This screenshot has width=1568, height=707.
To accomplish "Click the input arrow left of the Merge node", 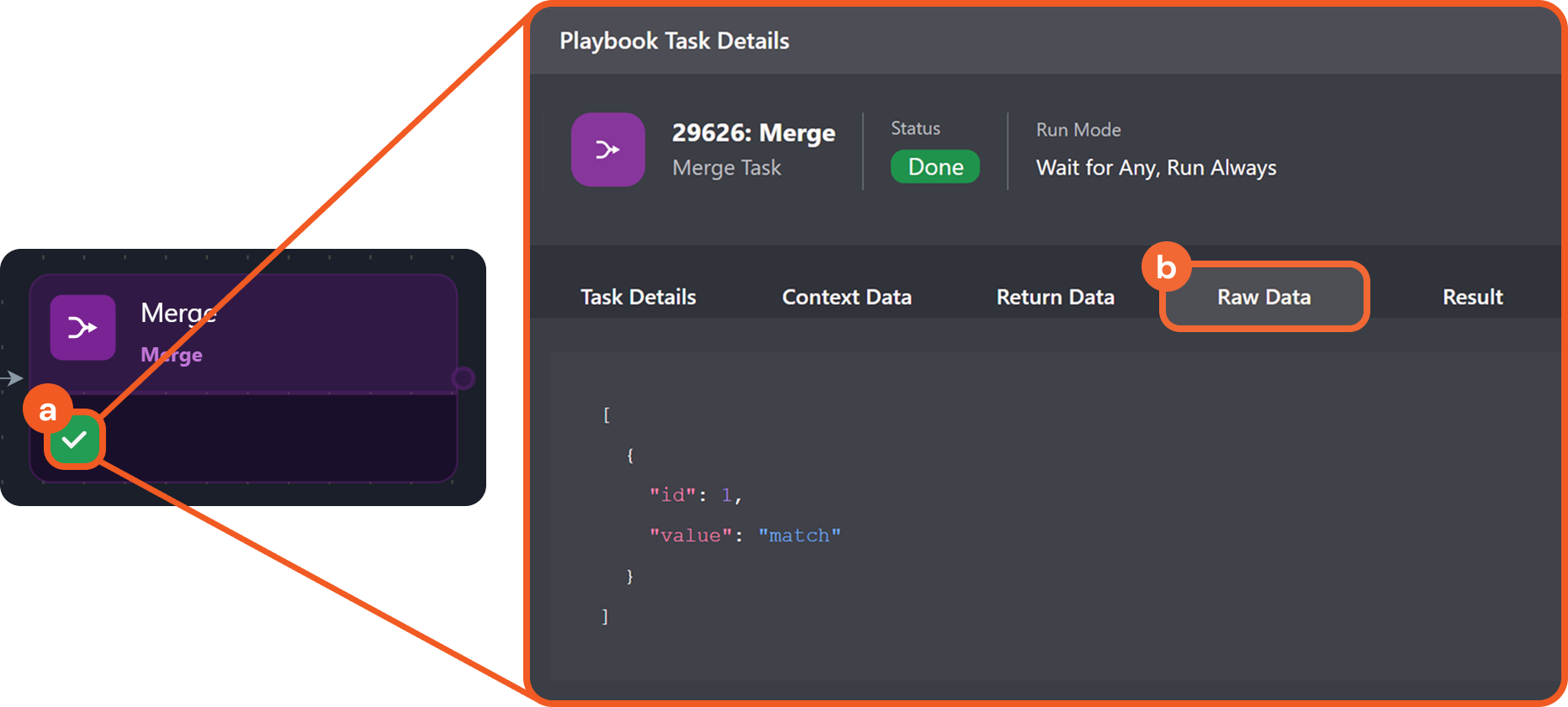I will pos(12,378).
